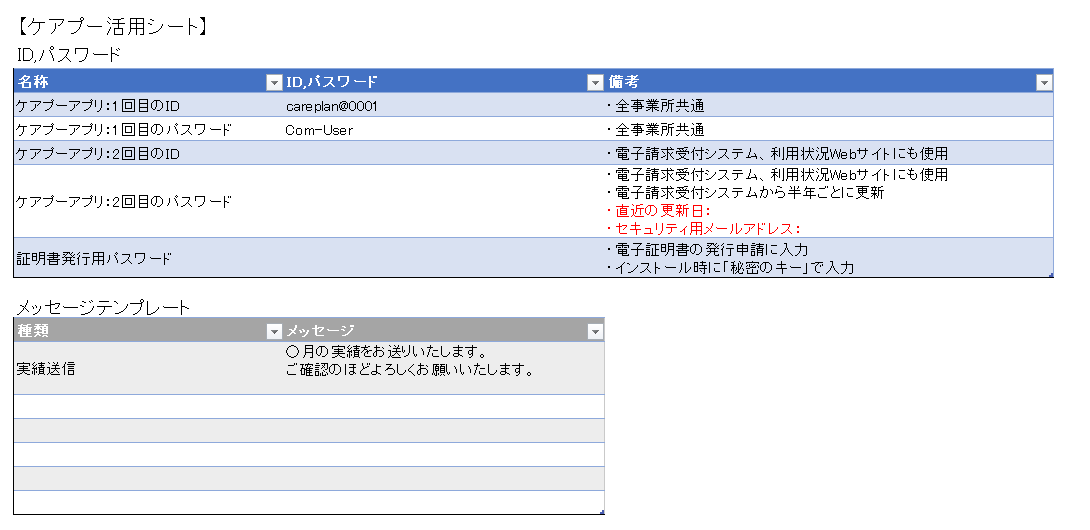Select the 証明書発行用パスワード name cell
The image size is (1090, 530).
94,258
